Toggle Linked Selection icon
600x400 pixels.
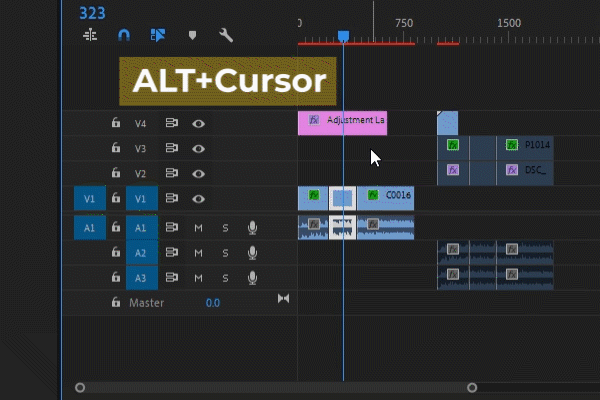pos(158,35)
